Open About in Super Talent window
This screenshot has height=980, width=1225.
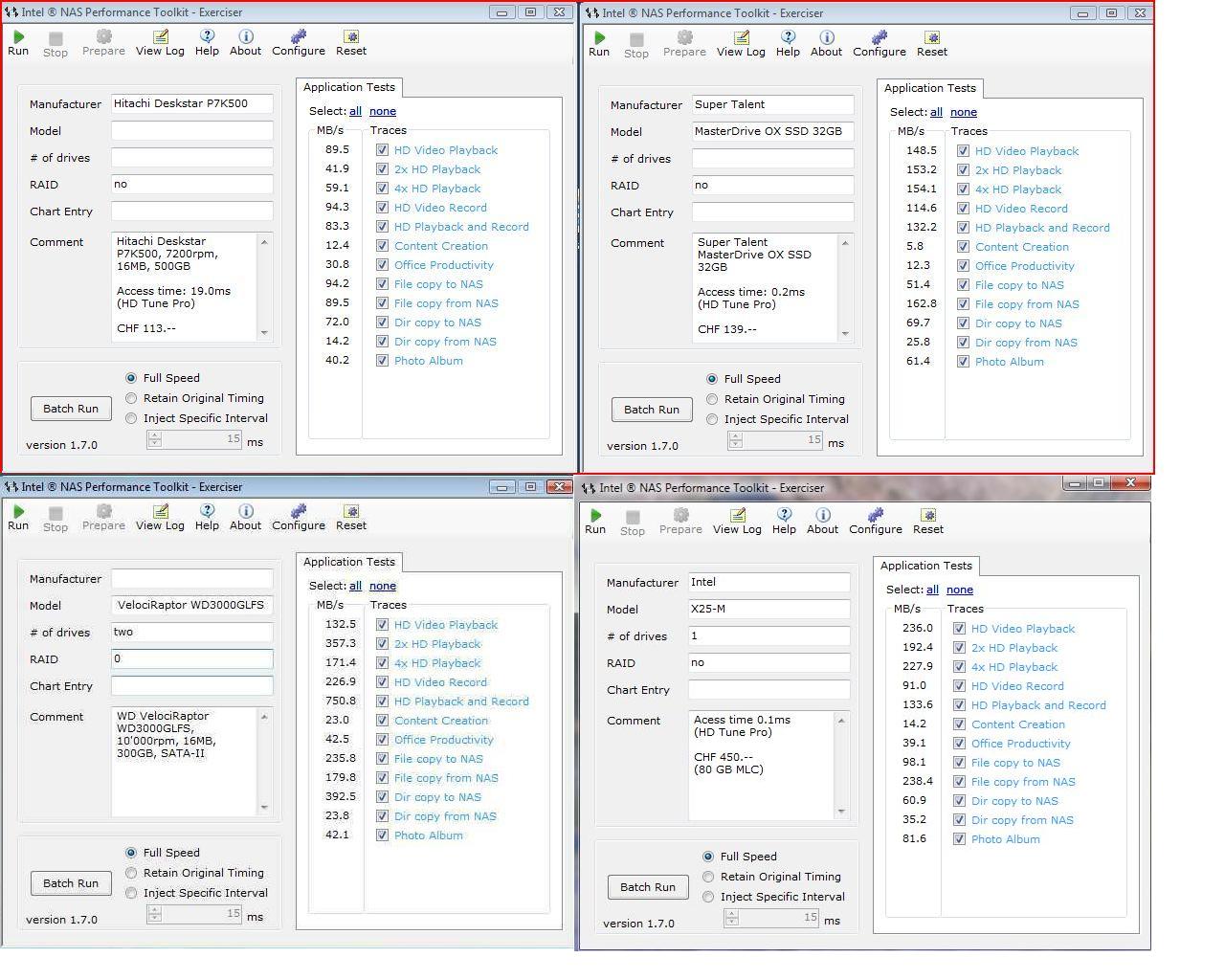[826, 43]
